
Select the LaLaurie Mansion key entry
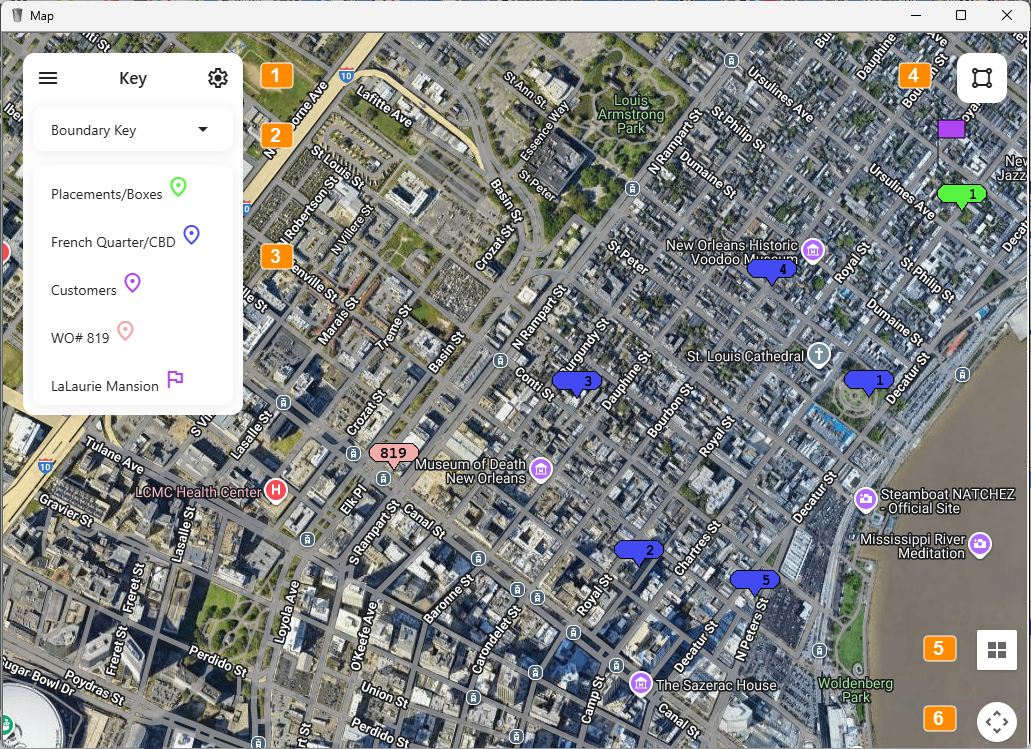pos(105,386)
